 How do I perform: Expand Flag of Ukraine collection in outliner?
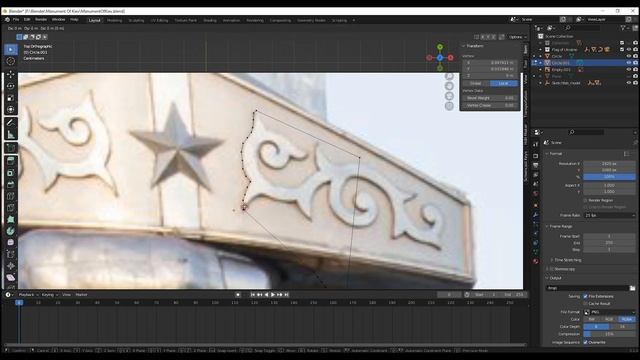pos(540,49)
